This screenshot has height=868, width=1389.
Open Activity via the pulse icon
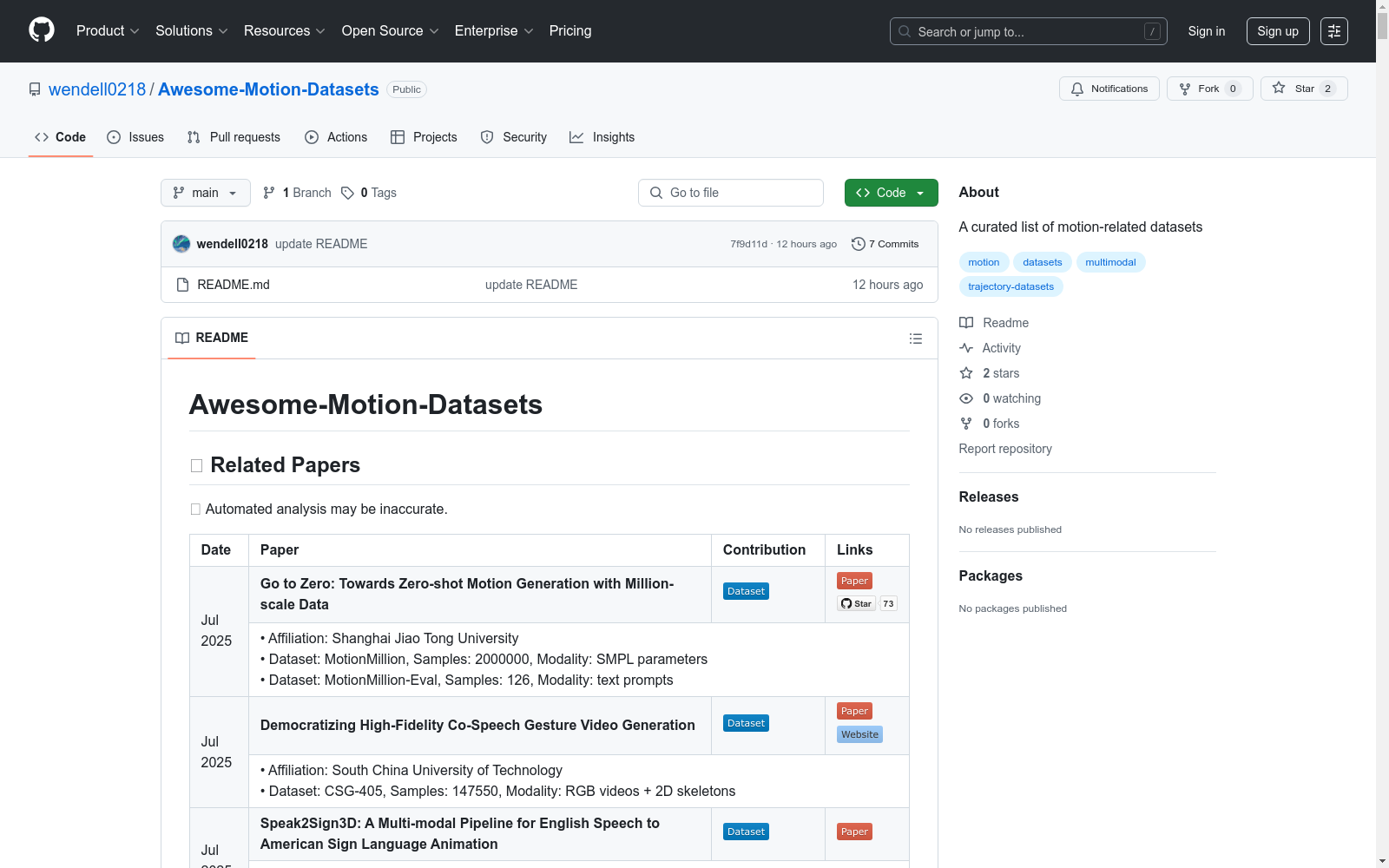tap(966, 348)
